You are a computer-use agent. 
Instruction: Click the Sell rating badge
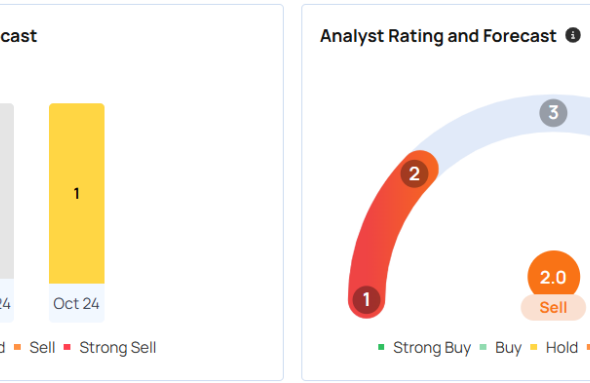553,307
